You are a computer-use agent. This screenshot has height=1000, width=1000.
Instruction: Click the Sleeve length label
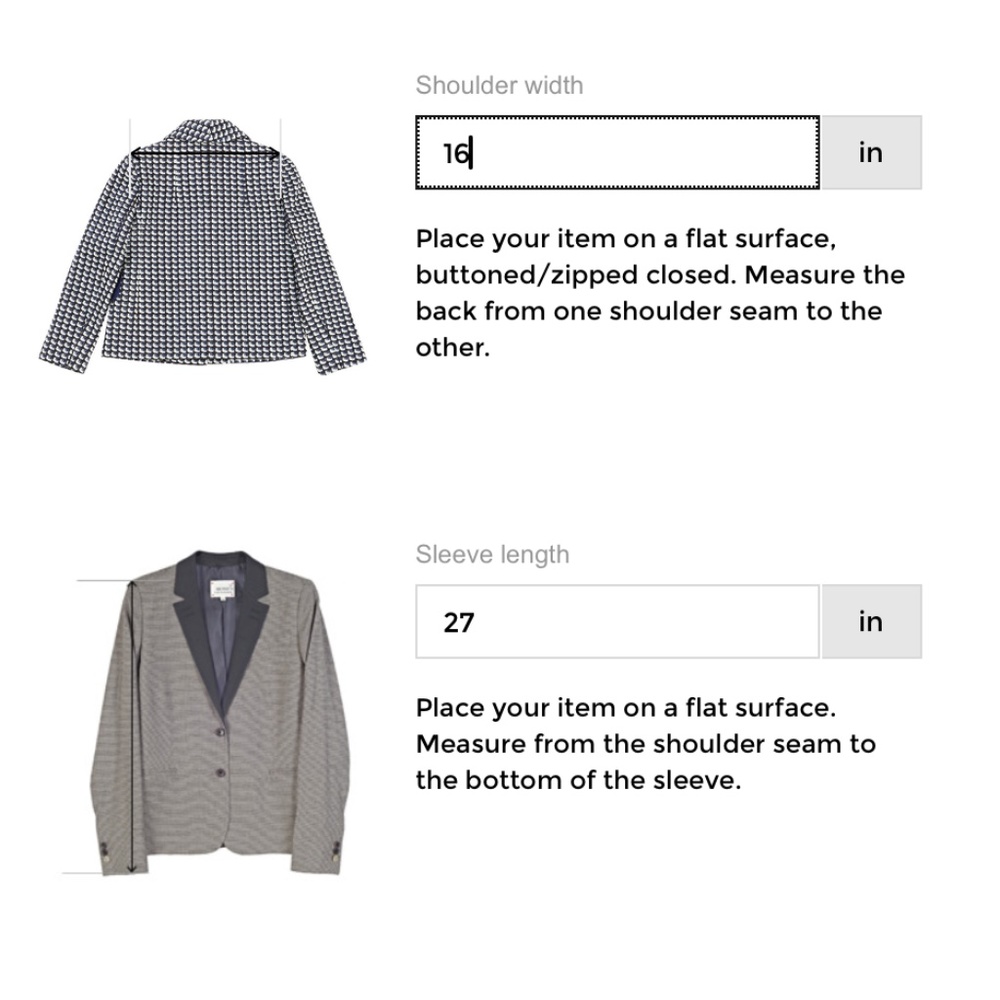[x=492, y=555]
